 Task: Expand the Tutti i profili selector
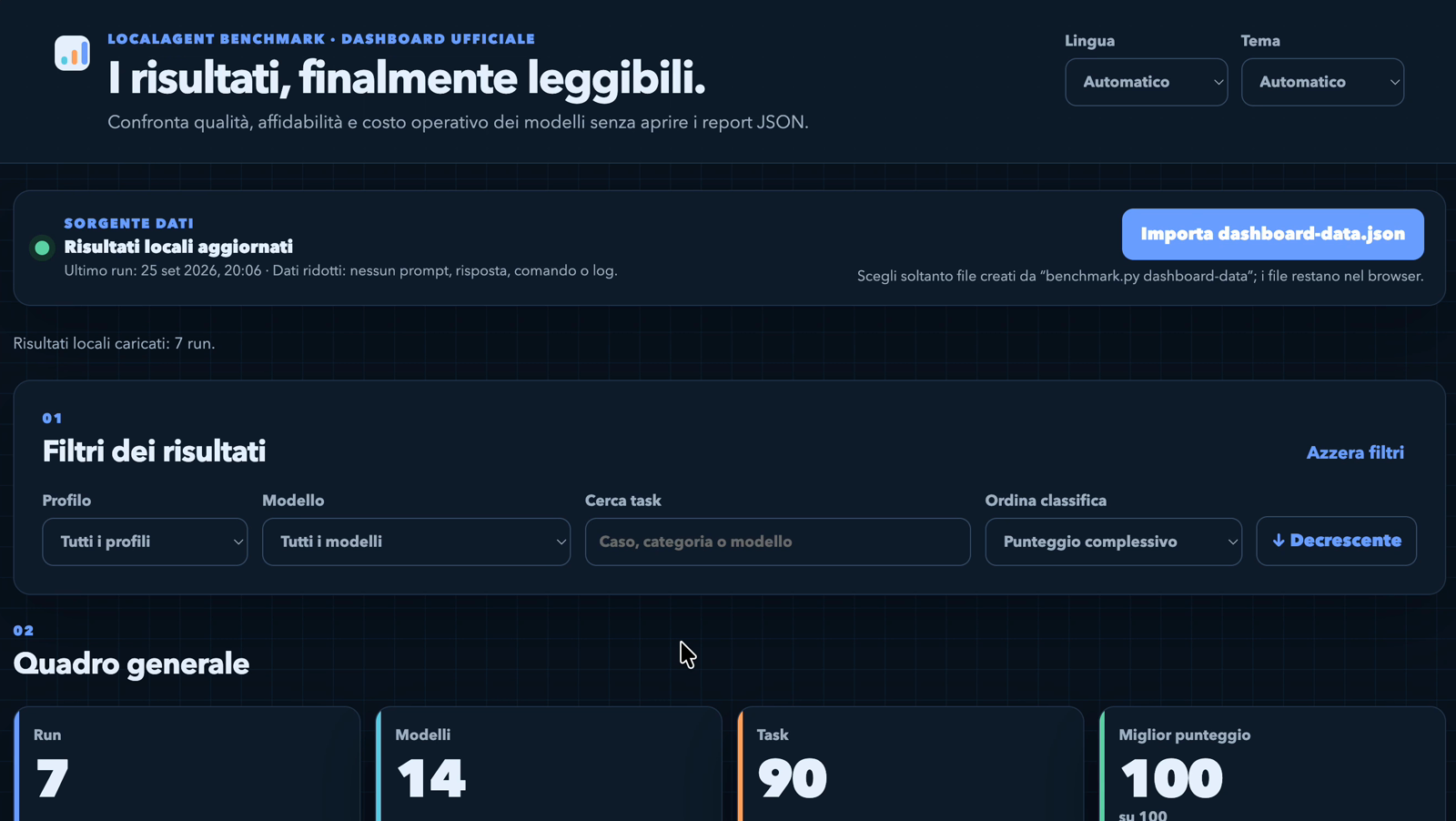(x=145, y=542)
